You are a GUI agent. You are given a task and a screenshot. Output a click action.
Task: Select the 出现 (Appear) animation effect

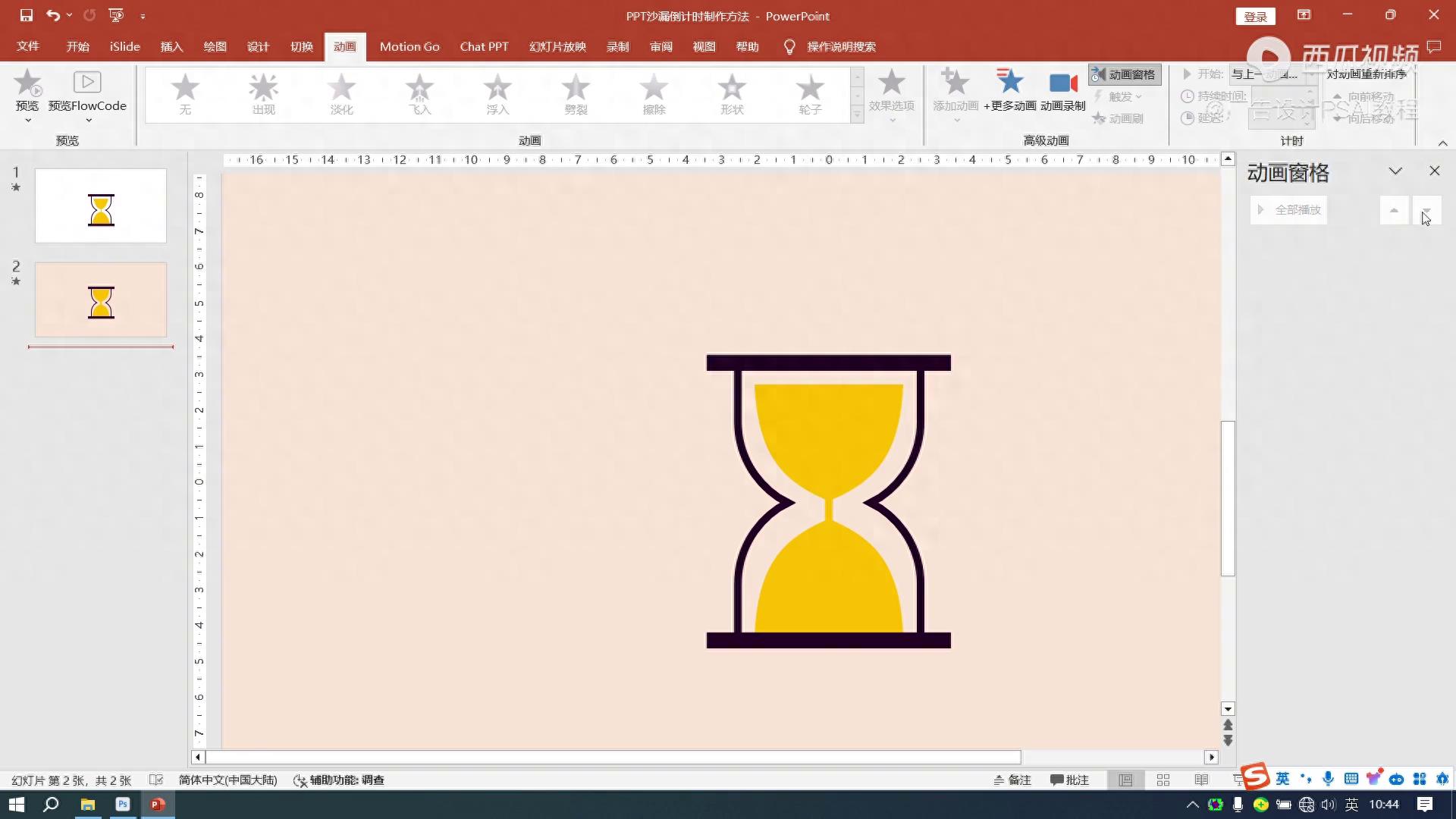[x=263, y=94]
